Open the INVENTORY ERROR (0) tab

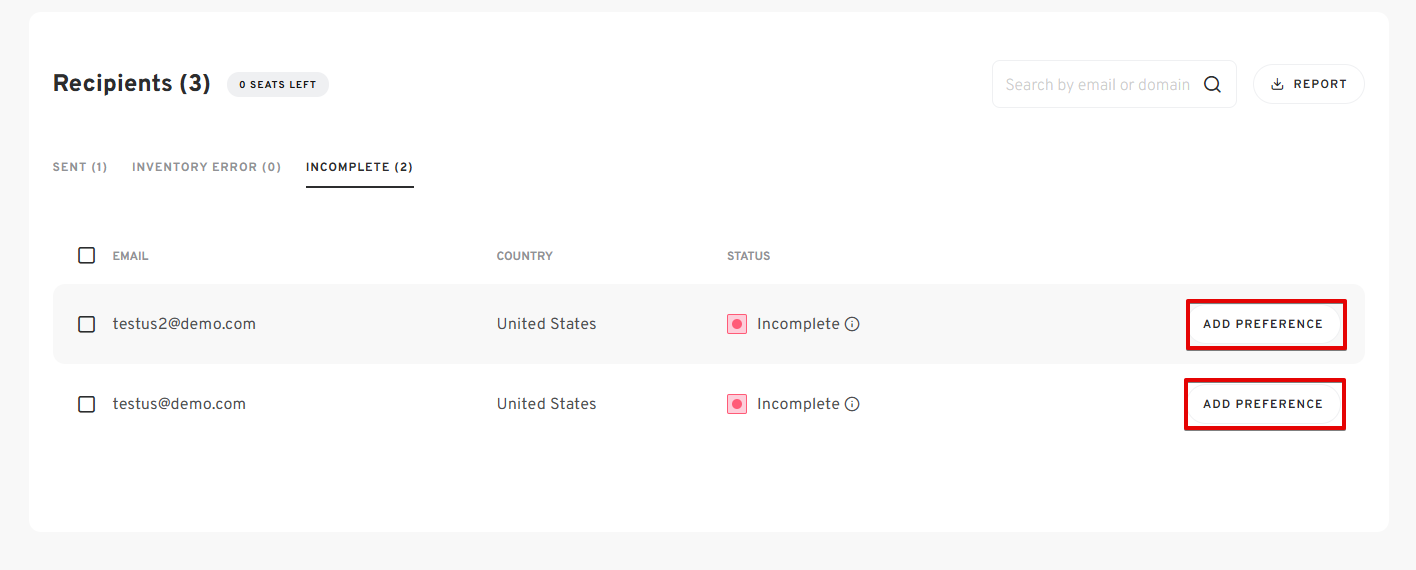[x=207, y=167]
